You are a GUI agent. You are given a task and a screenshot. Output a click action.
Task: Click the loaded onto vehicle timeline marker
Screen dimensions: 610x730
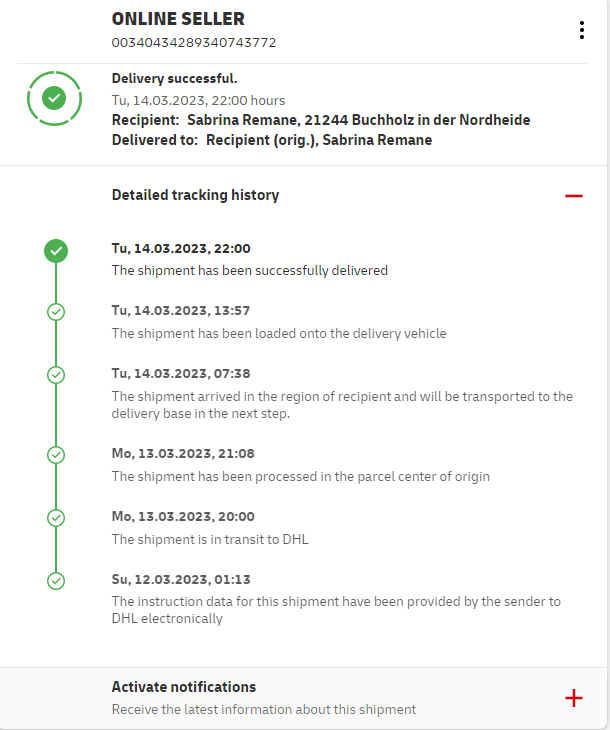(x=56, y=312)
